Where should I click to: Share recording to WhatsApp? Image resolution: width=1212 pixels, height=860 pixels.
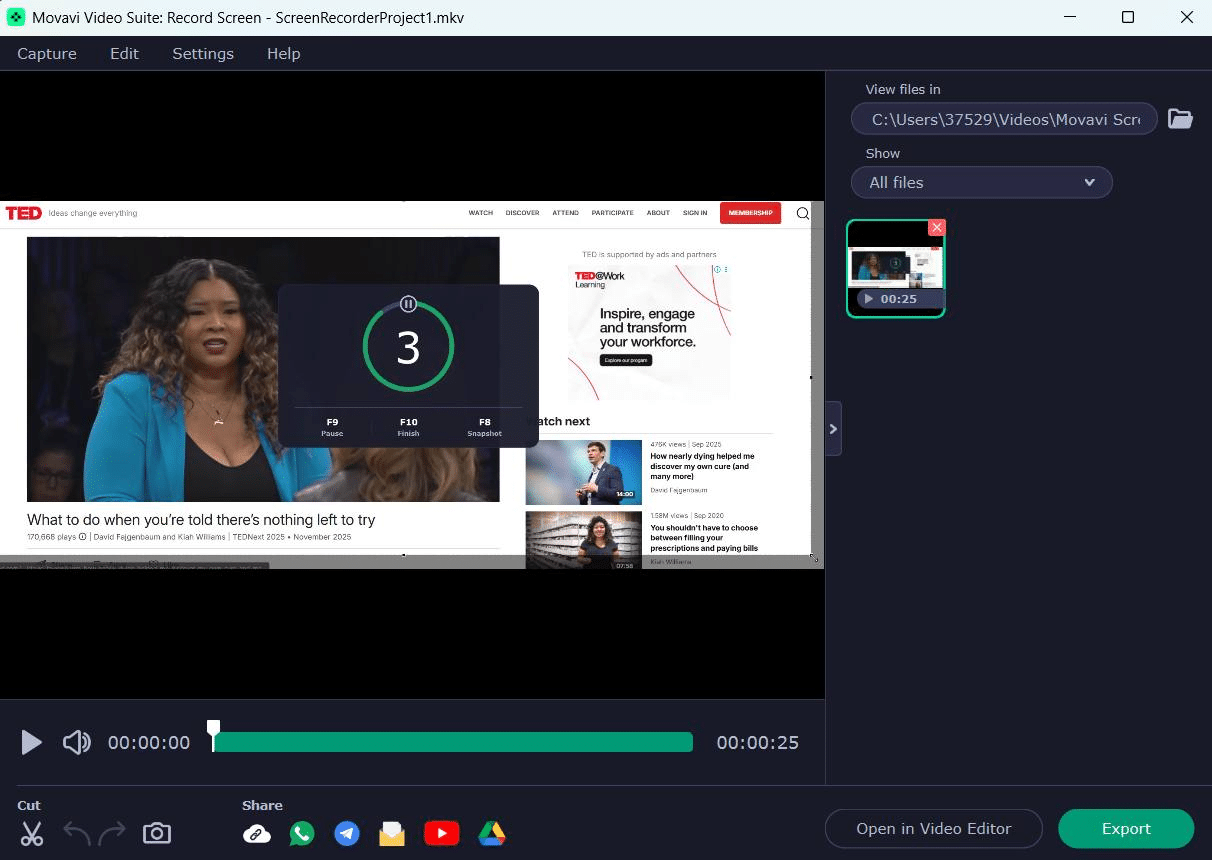(302, 833)
